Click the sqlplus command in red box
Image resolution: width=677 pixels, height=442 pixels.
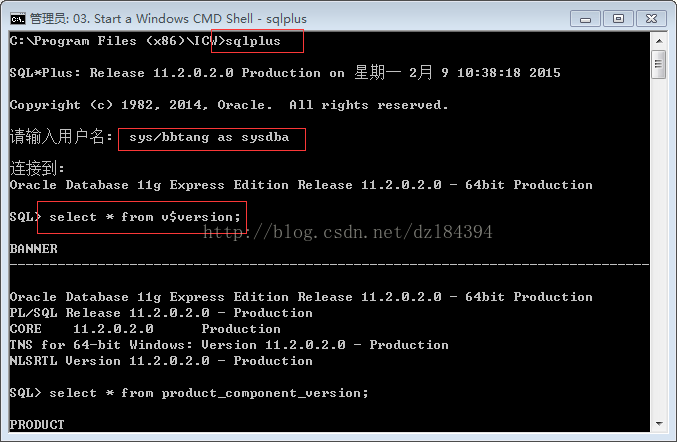(253, 41)
